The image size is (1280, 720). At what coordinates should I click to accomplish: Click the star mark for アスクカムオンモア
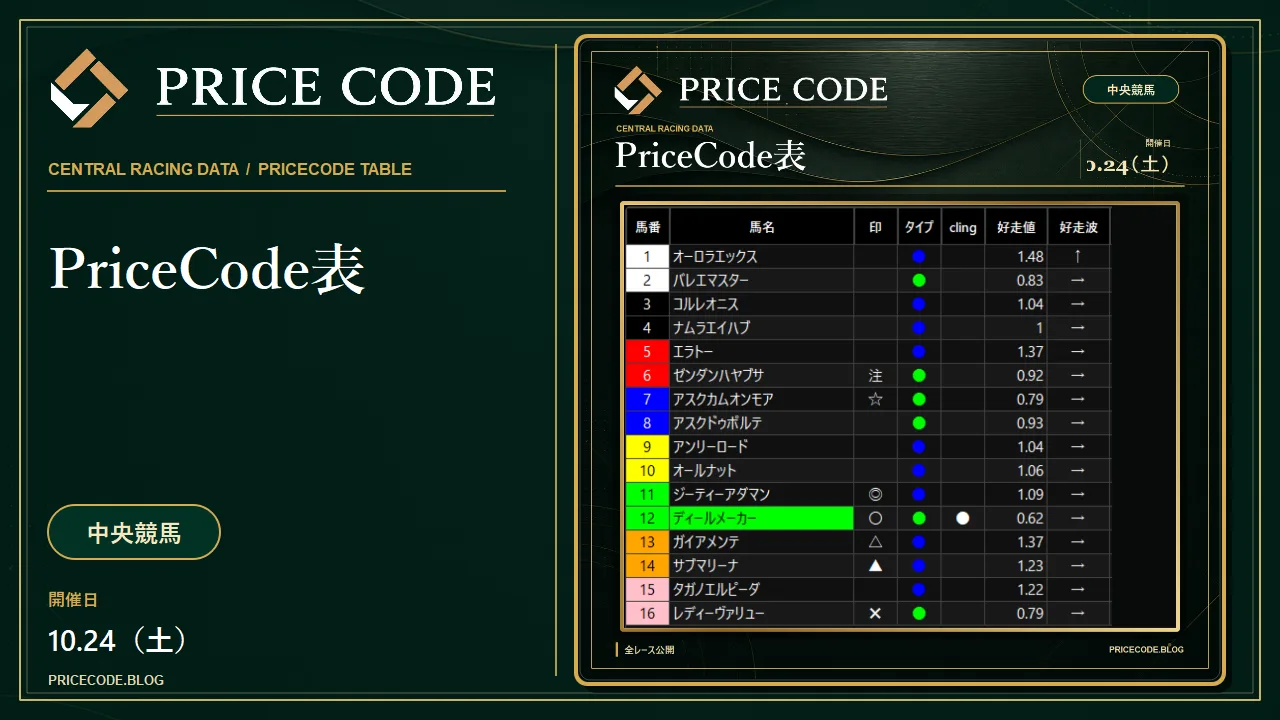[x=876, y=400]
